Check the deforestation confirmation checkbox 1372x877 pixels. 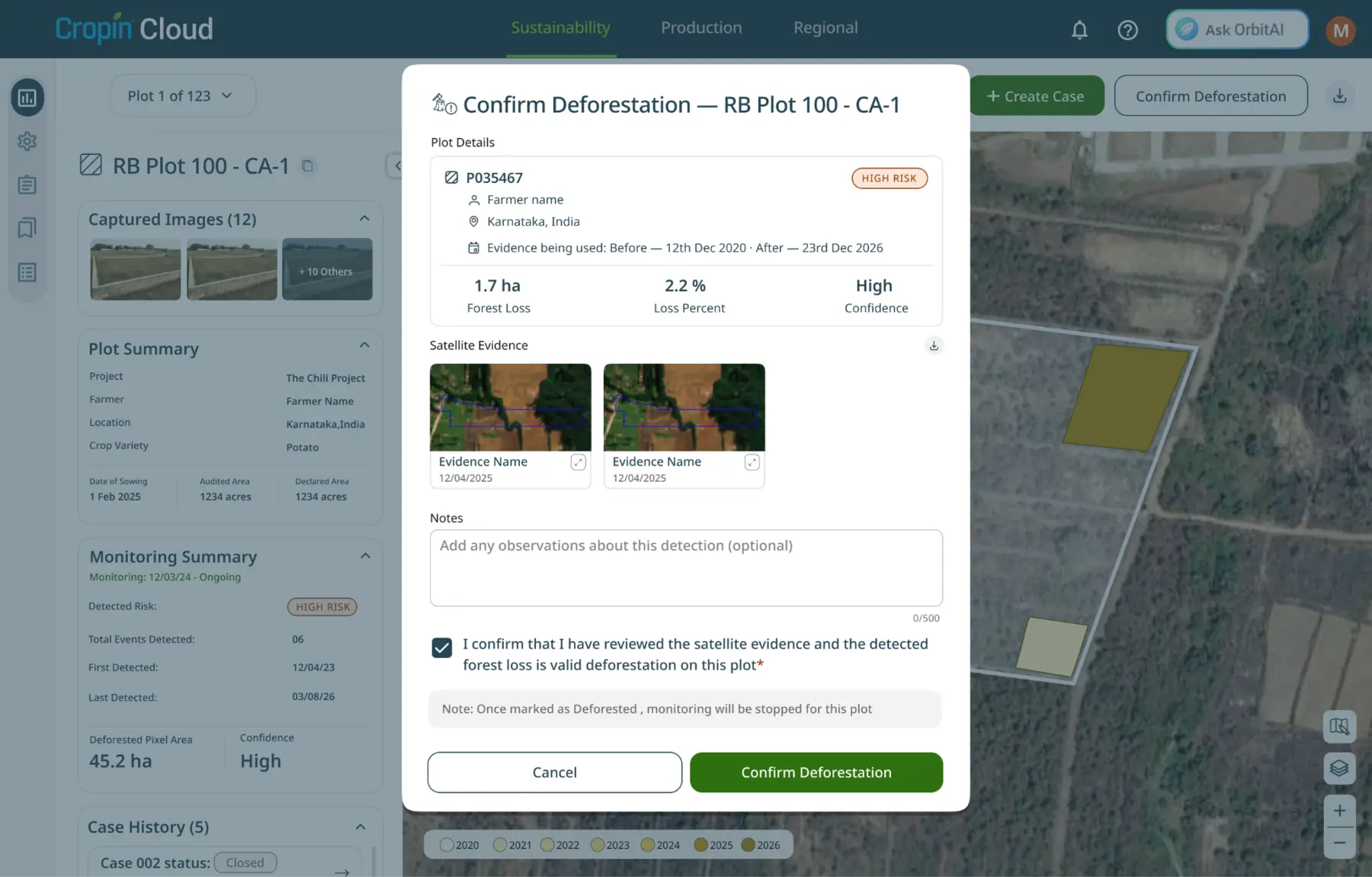442,647
